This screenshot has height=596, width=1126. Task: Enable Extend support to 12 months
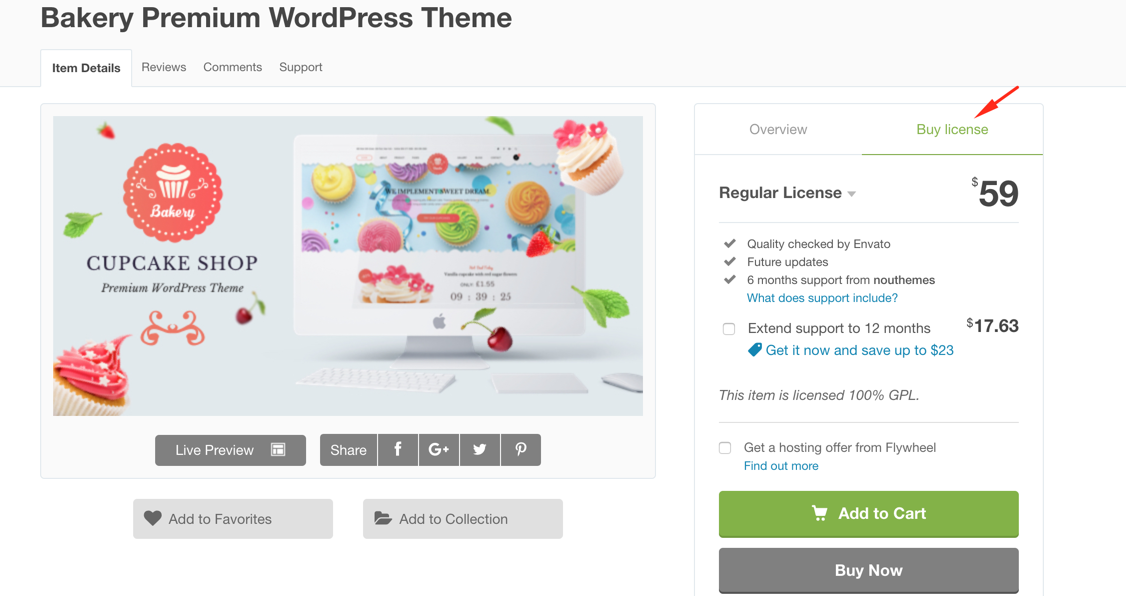click(x=729, y=329)
